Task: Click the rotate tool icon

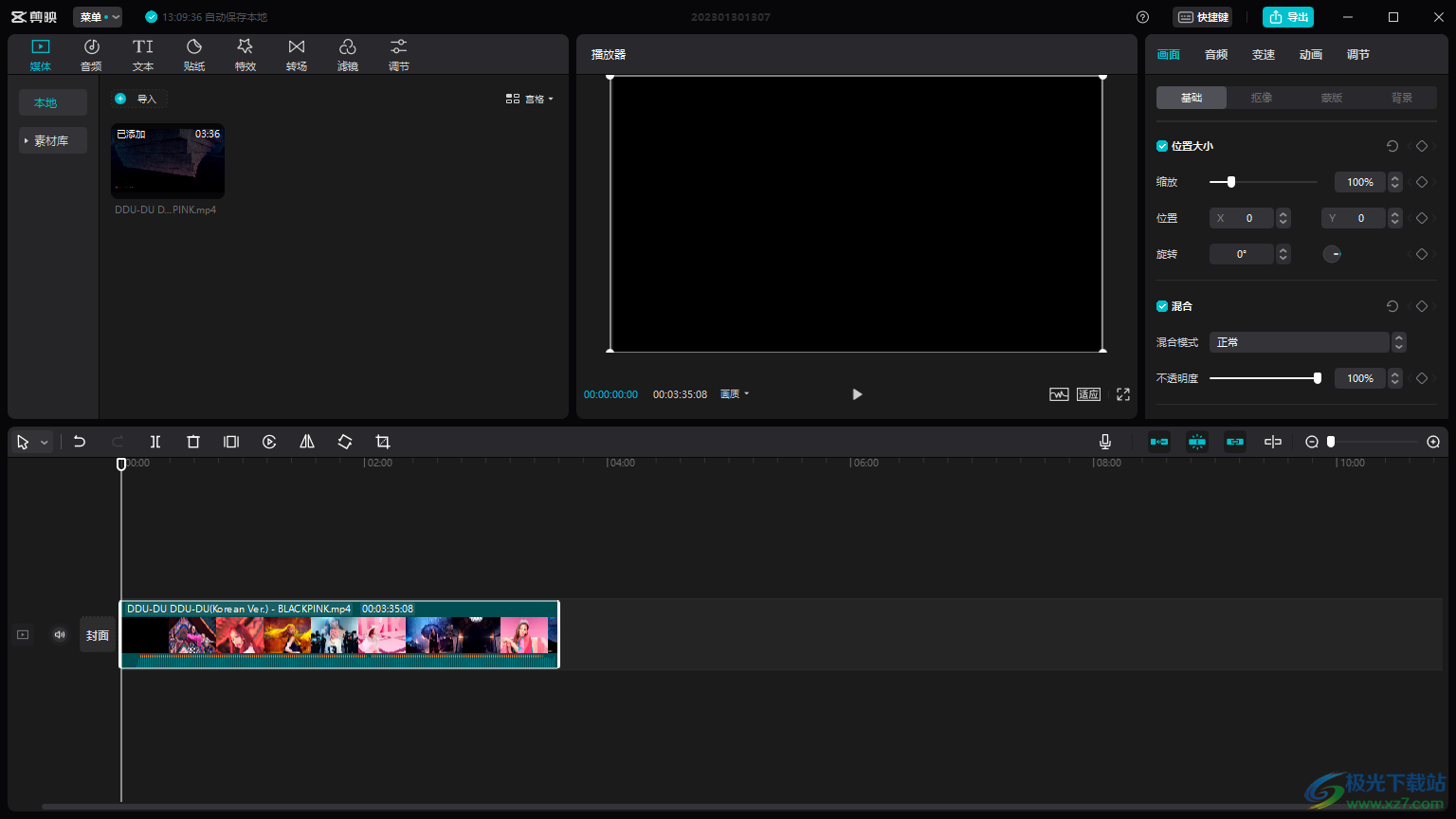Action: tap(345, 442)
